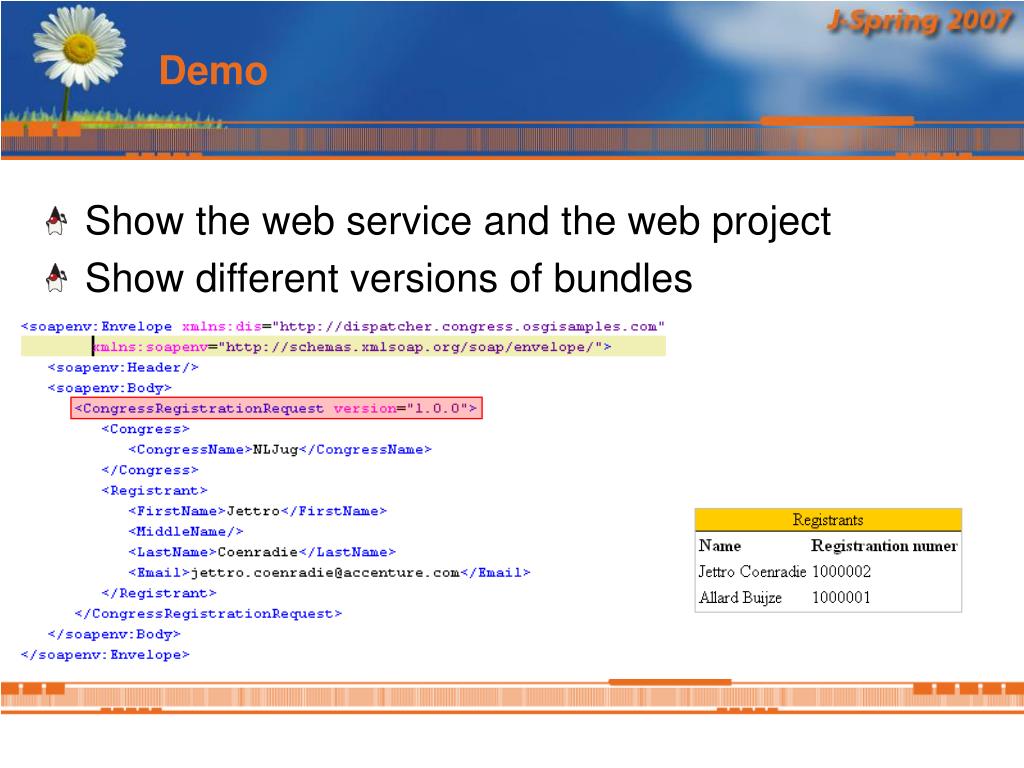Screen dimensions: 1024x768
Task: Click the '<MiddleName/>' line
Action: click(186, 532)
